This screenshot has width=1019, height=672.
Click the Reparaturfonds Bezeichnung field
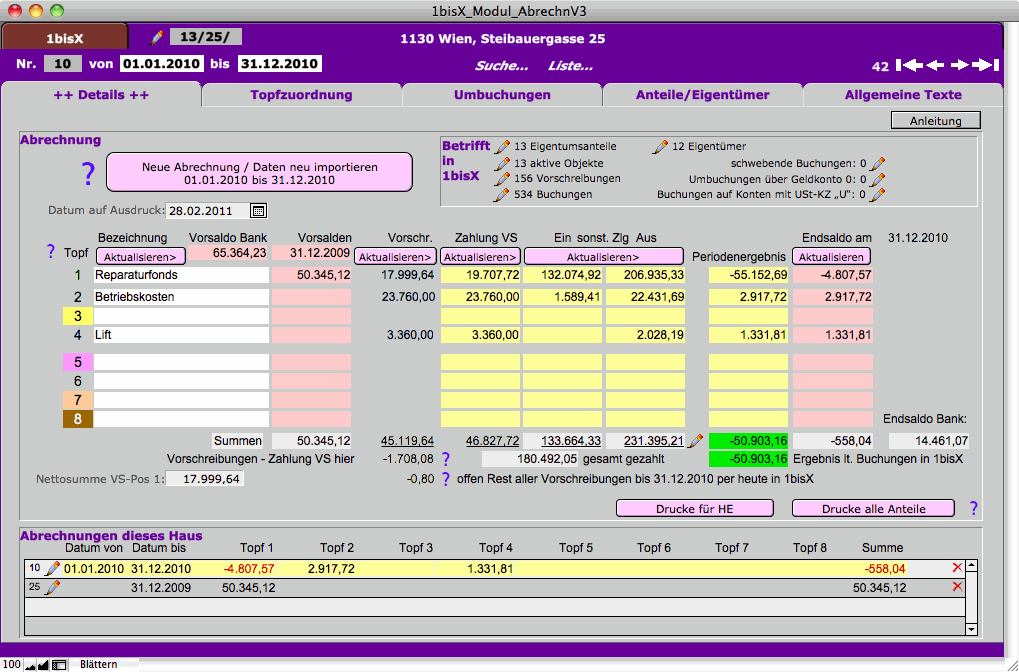[x=180, y=274]
